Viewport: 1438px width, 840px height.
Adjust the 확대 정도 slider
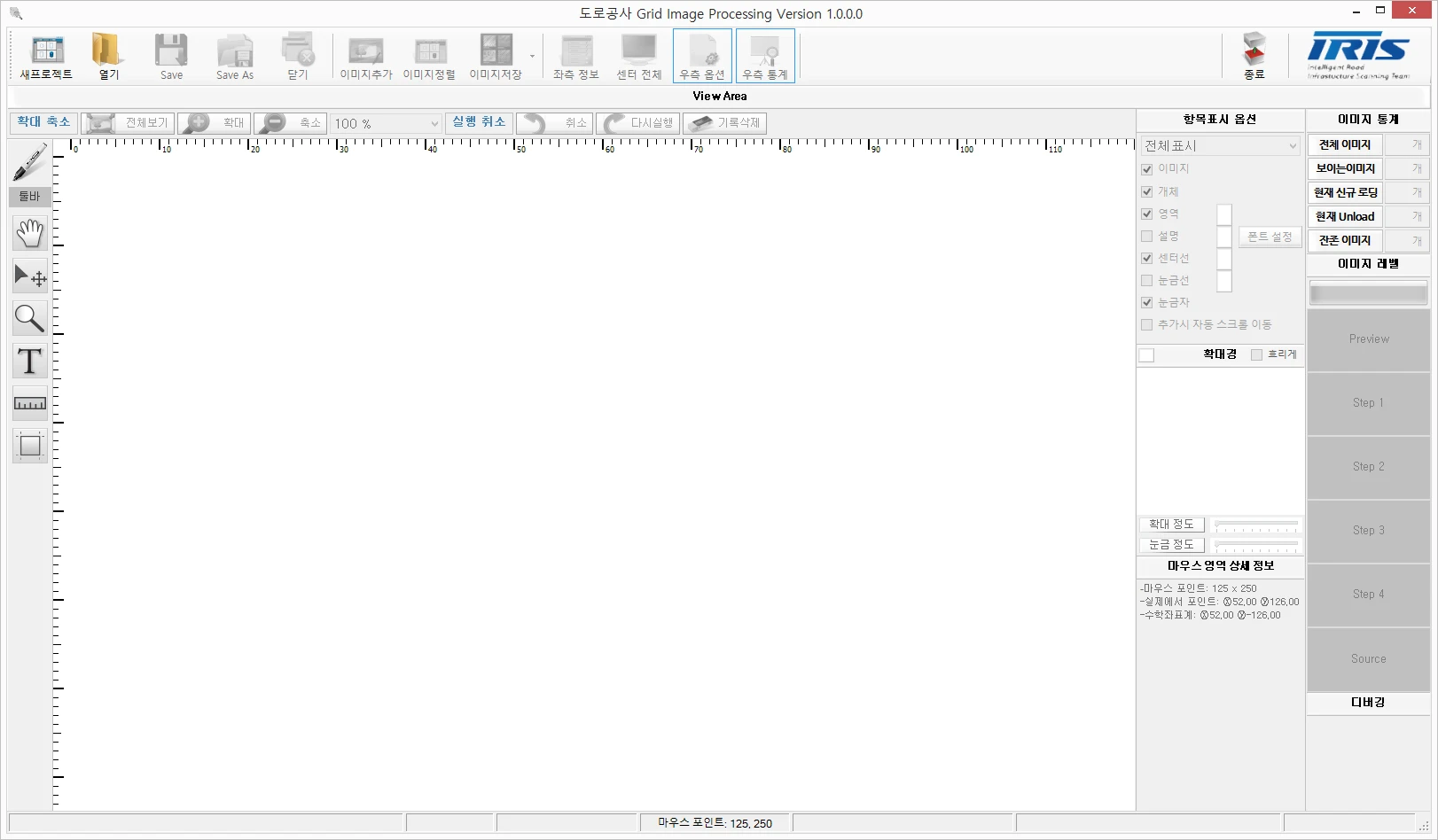pos(1256,525)
